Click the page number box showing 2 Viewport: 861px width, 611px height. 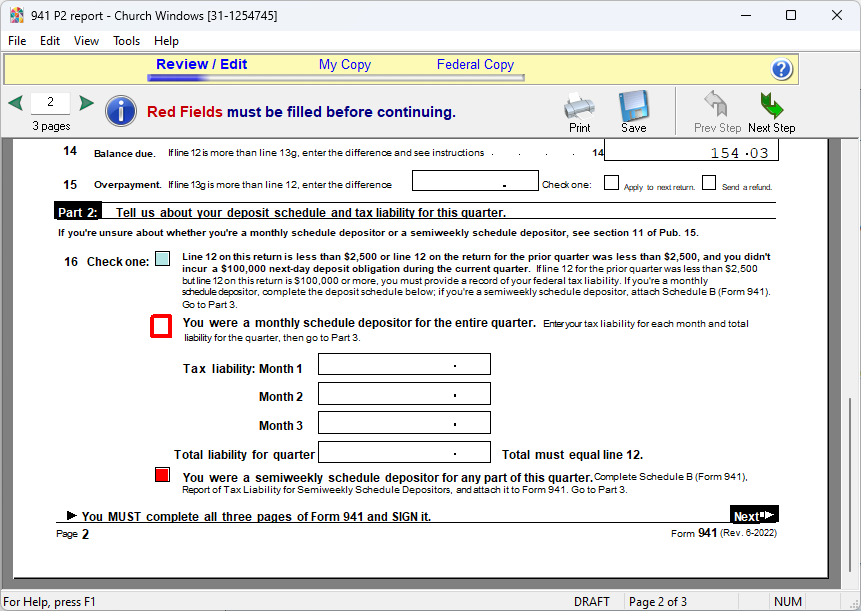[x=51, y=102]
